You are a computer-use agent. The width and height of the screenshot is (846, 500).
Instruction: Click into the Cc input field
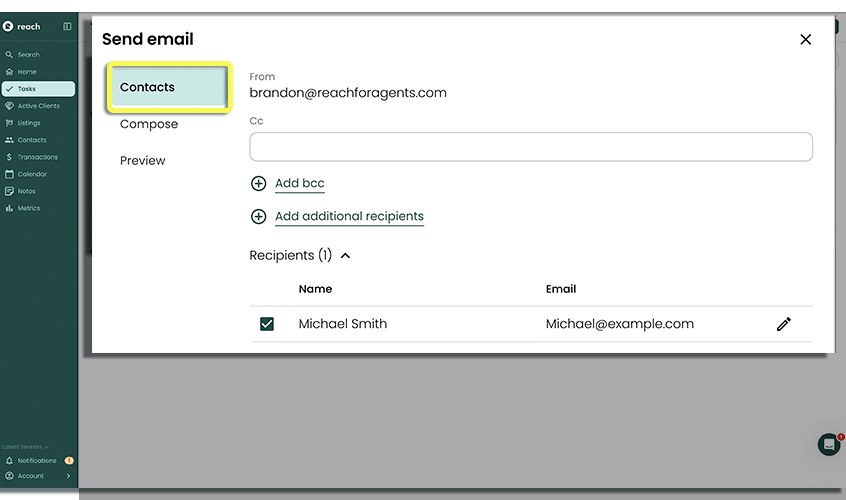point(530,147)
